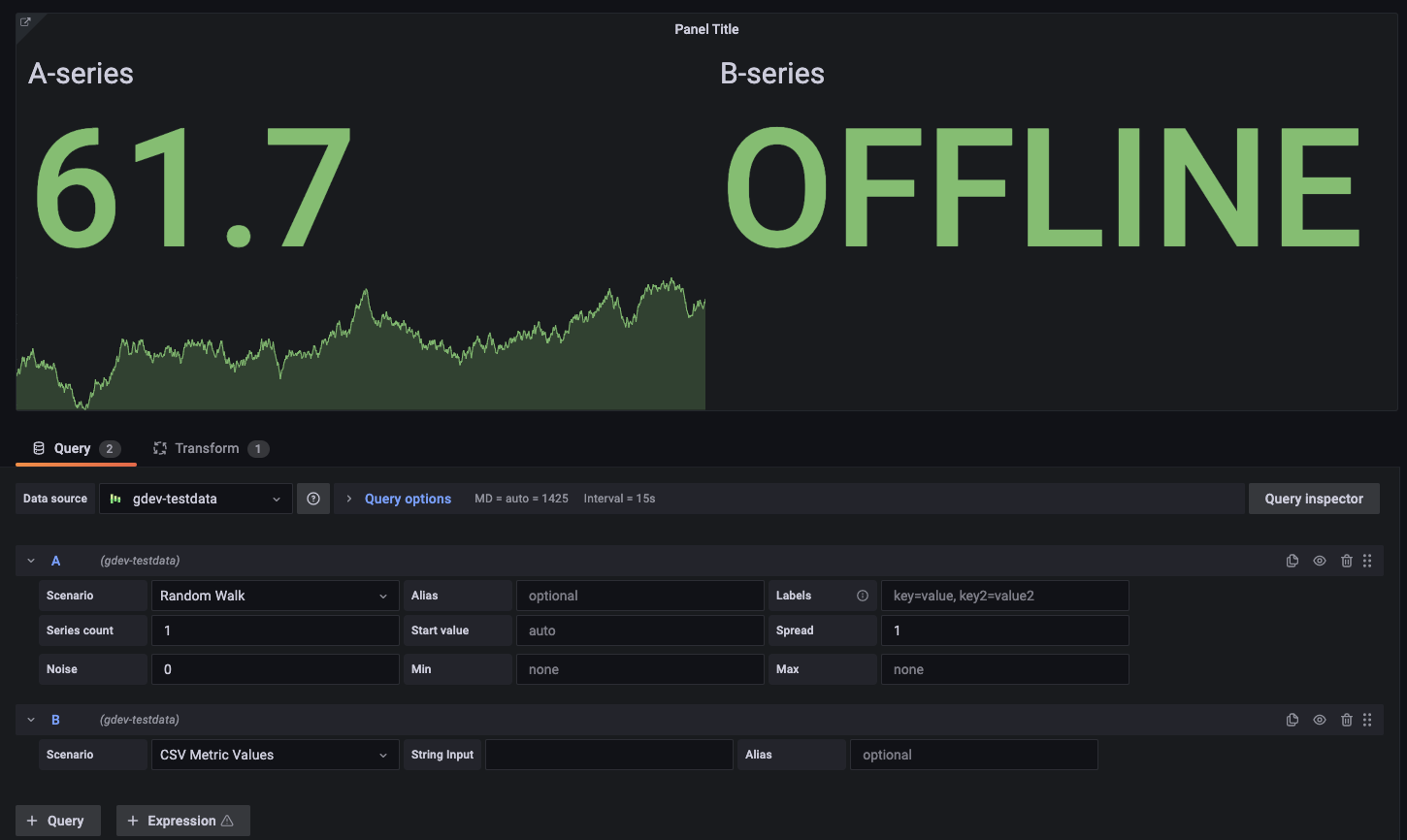Open the Query inspector
The width and height of the screenshot is (1407, 840).
pos(1313,498)
